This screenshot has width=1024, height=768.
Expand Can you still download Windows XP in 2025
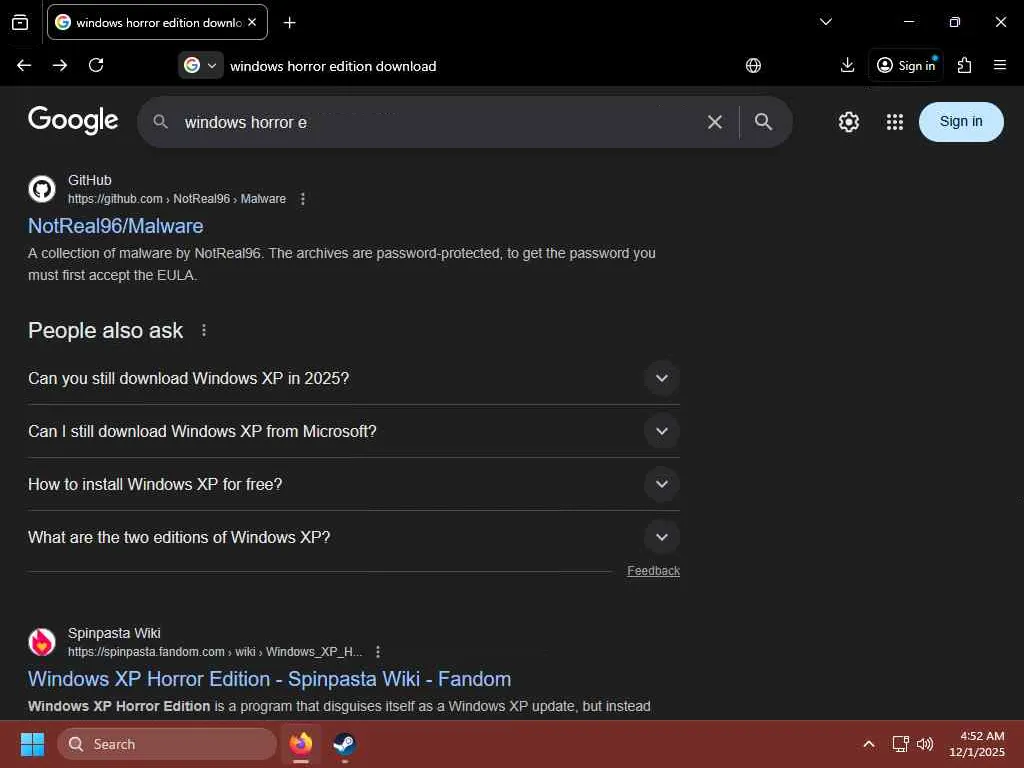(353, 378)
